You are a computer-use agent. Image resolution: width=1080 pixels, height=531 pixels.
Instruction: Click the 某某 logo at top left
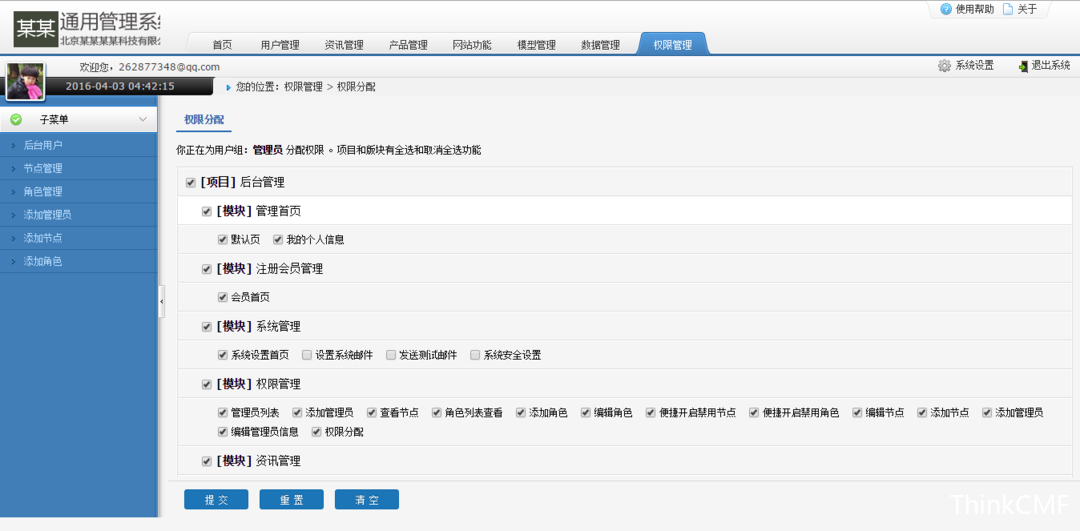click(x=35, y=29)
